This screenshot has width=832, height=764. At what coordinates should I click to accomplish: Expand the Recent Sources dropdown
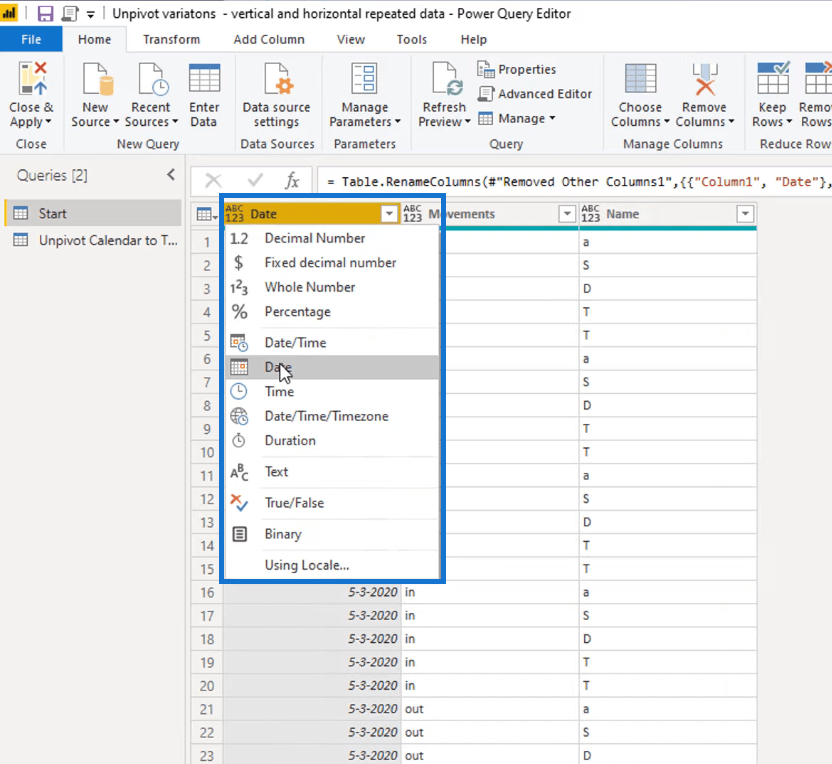coord(175,122)
